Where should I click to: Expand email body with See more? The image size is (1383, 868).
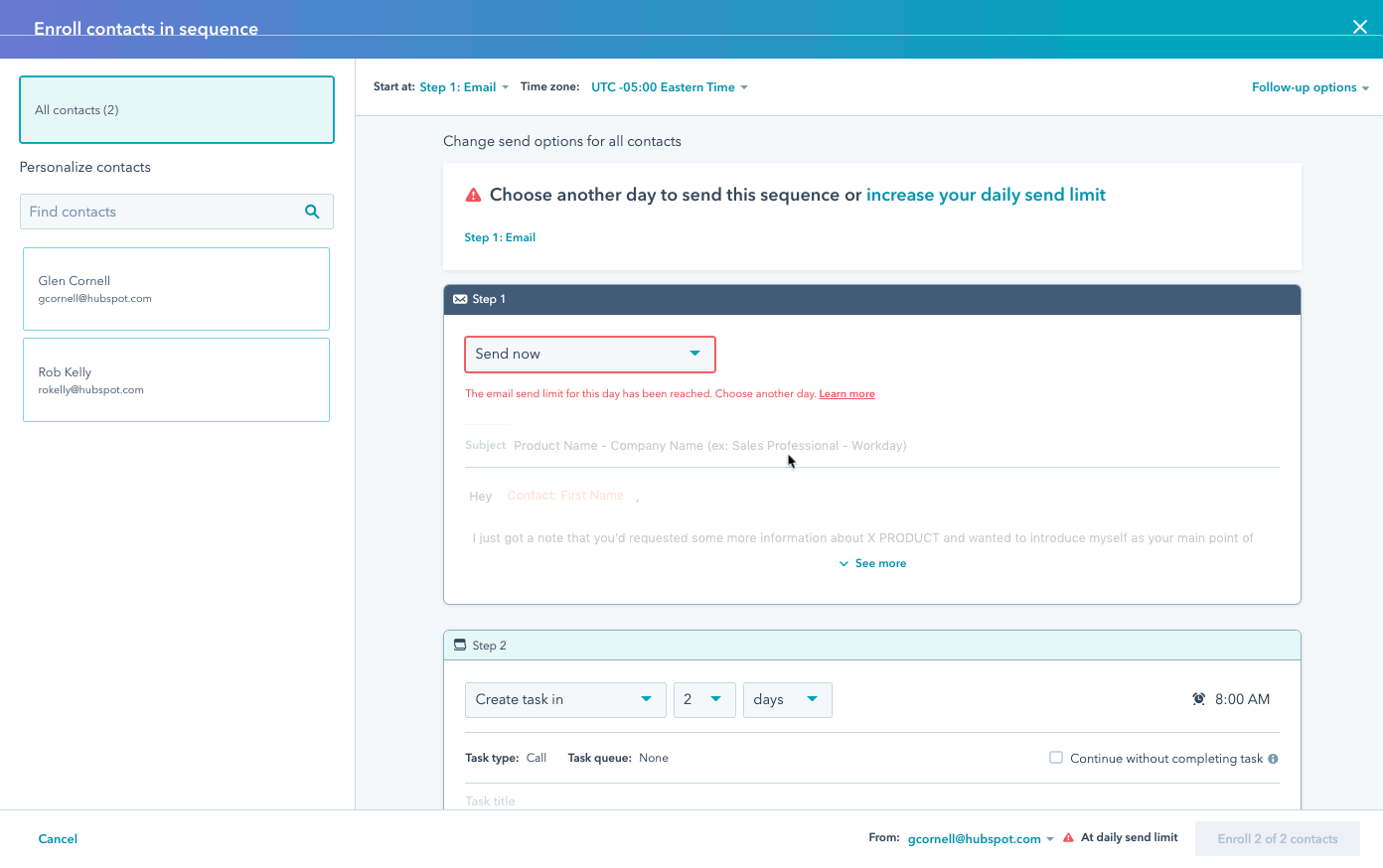point(873,564)
